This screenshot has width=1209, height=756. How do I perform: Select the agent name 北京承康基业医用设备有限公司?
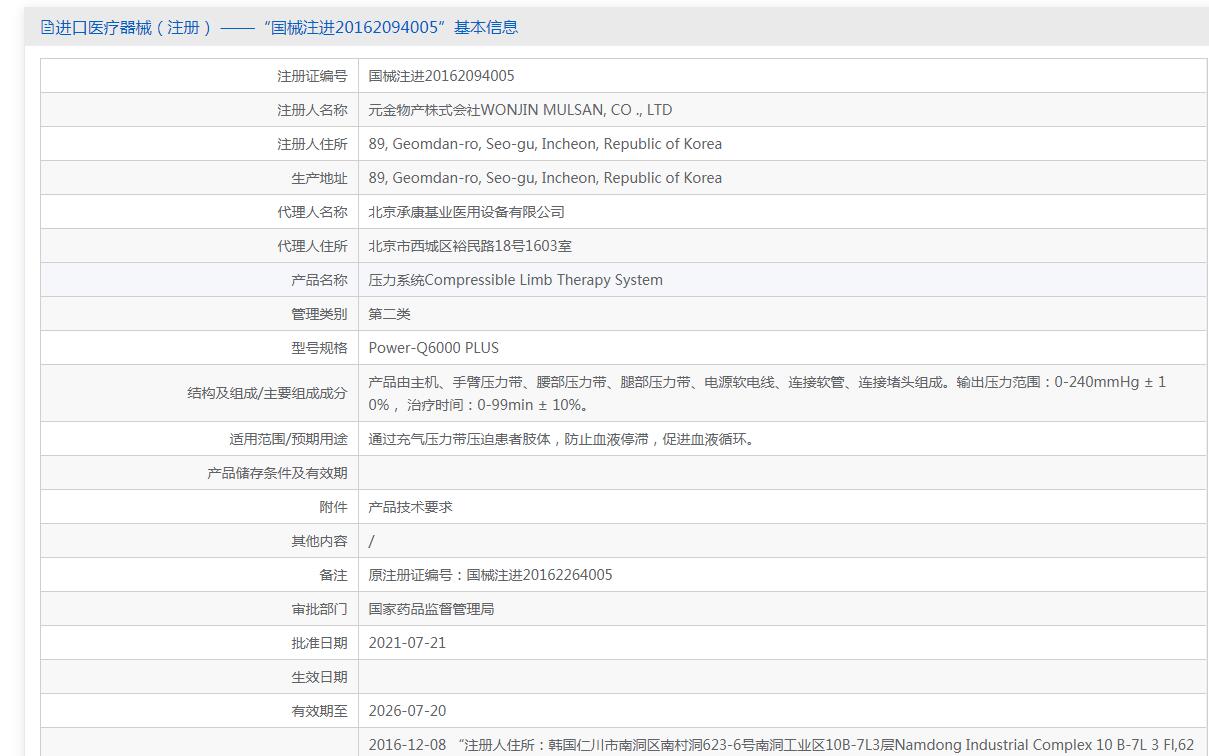tap(466, 212)
